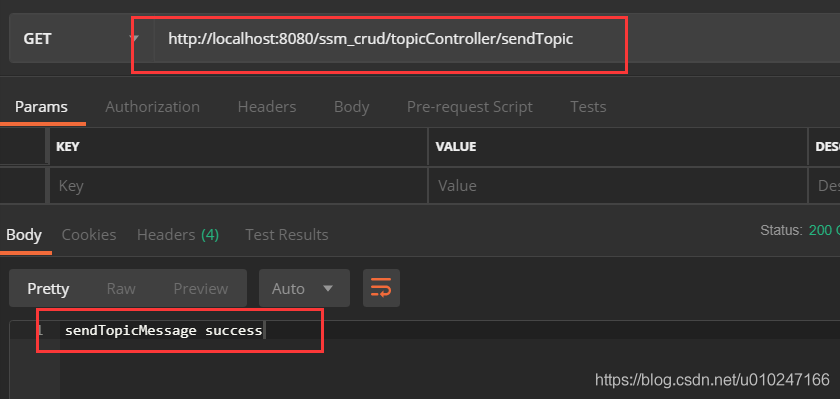The height and width of the screenshot is (399, 840).
Task: Open the Pre-request Script tab
Action: click(470, 107)
